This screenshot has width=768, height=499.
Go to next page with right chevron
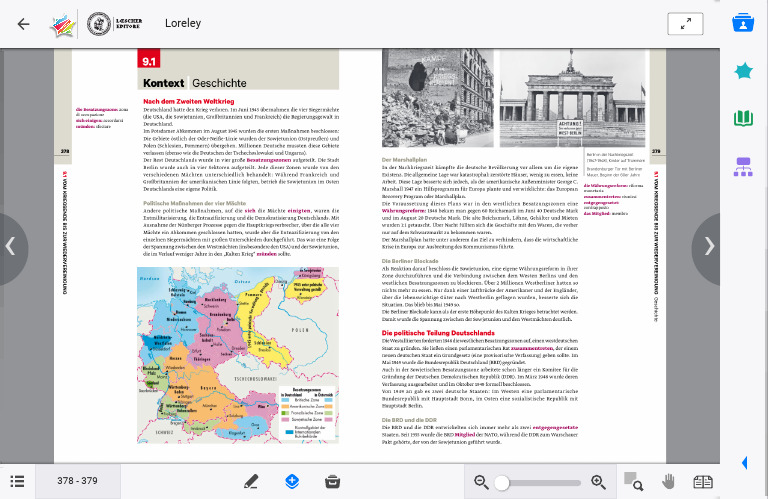coord(708,246)
